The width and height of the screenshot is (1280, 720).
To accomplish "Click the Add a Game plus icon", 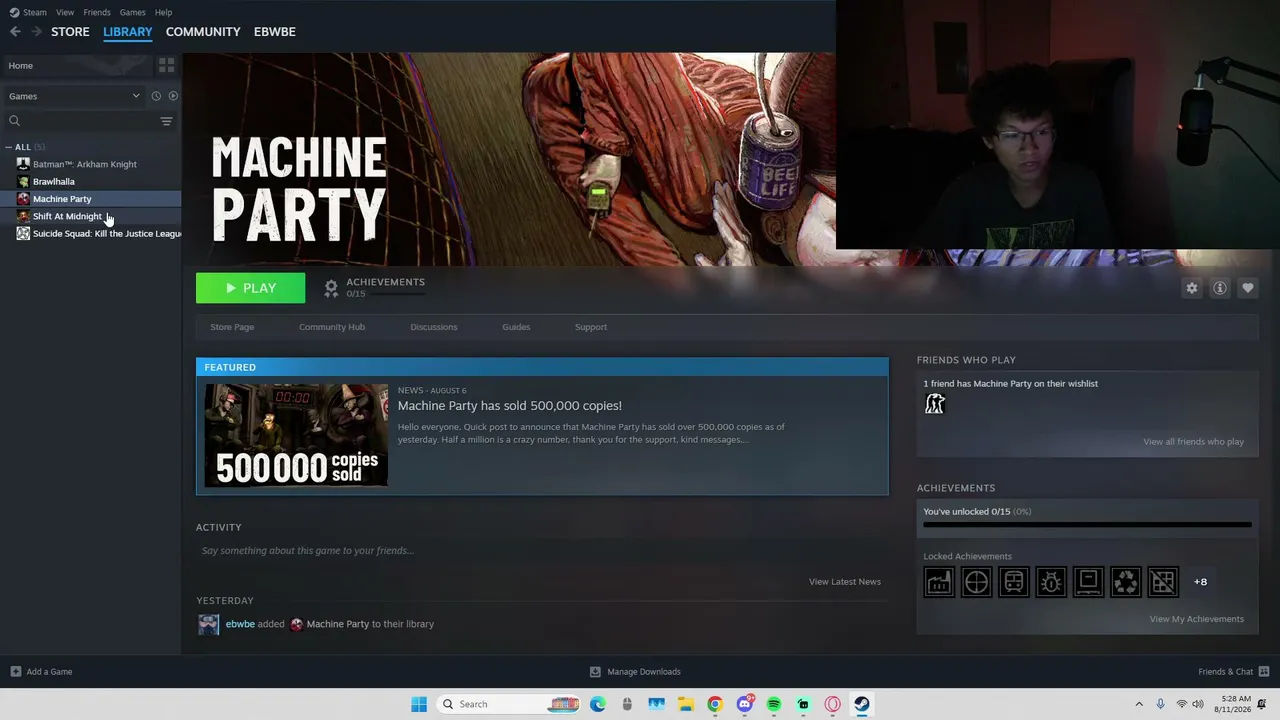I will click(15, 671).
